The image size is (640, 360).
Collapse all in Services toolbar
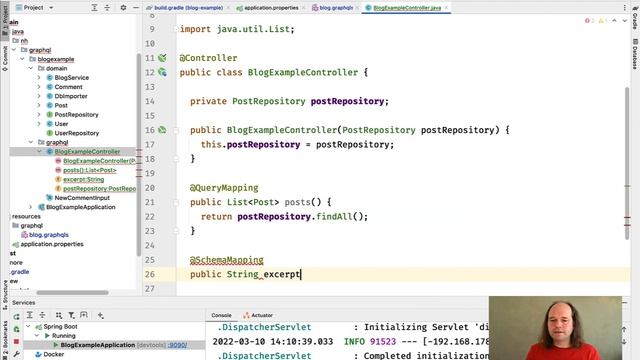(x=42, y=315)
